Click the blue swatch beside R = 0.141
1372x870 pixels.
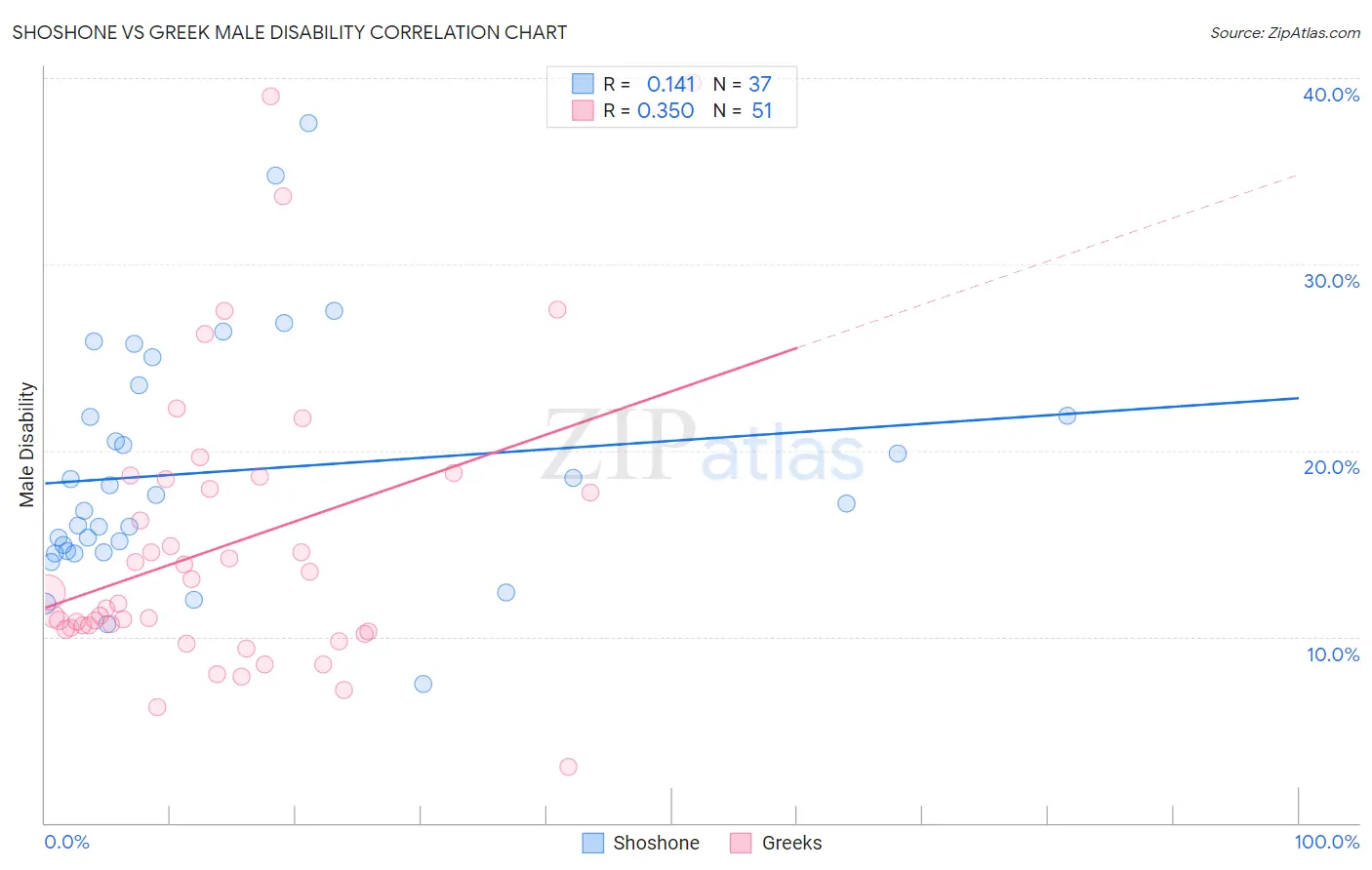[583, 84]
